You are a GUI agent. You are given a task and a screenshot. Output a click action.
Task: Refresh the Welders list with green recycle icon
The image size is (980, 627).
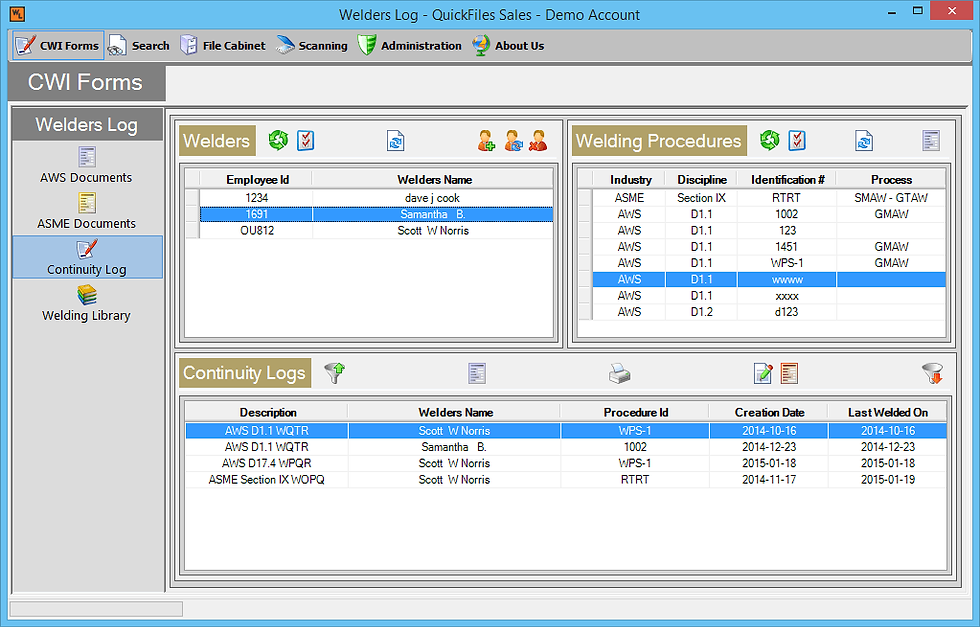tap(278, 140)
